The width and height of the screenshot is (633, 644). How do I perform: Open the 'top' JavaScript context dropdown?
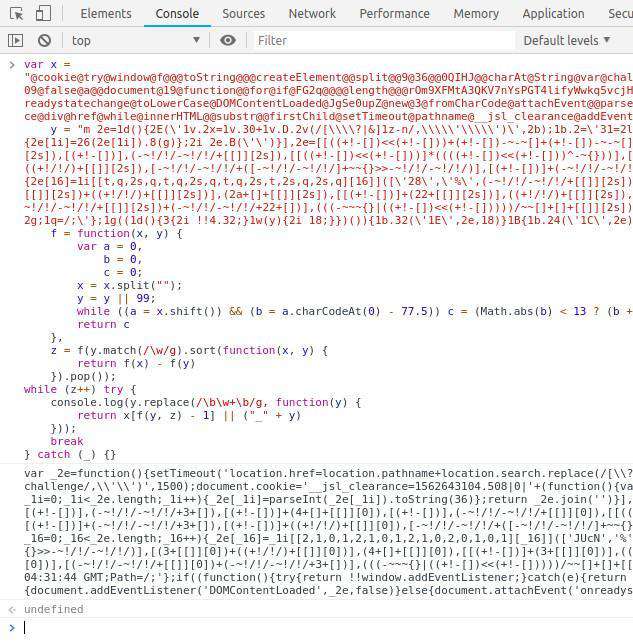(x=136, y=40)
